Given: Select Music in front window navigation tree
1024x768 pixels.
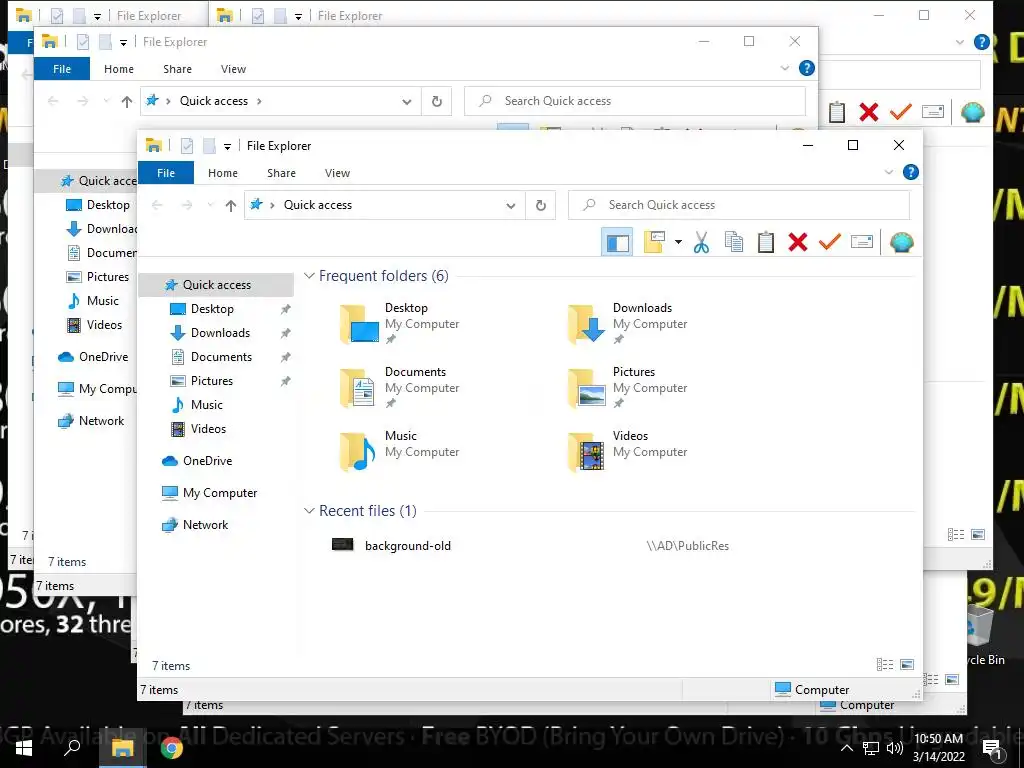Looking at the screenshot, I should 206,405.
